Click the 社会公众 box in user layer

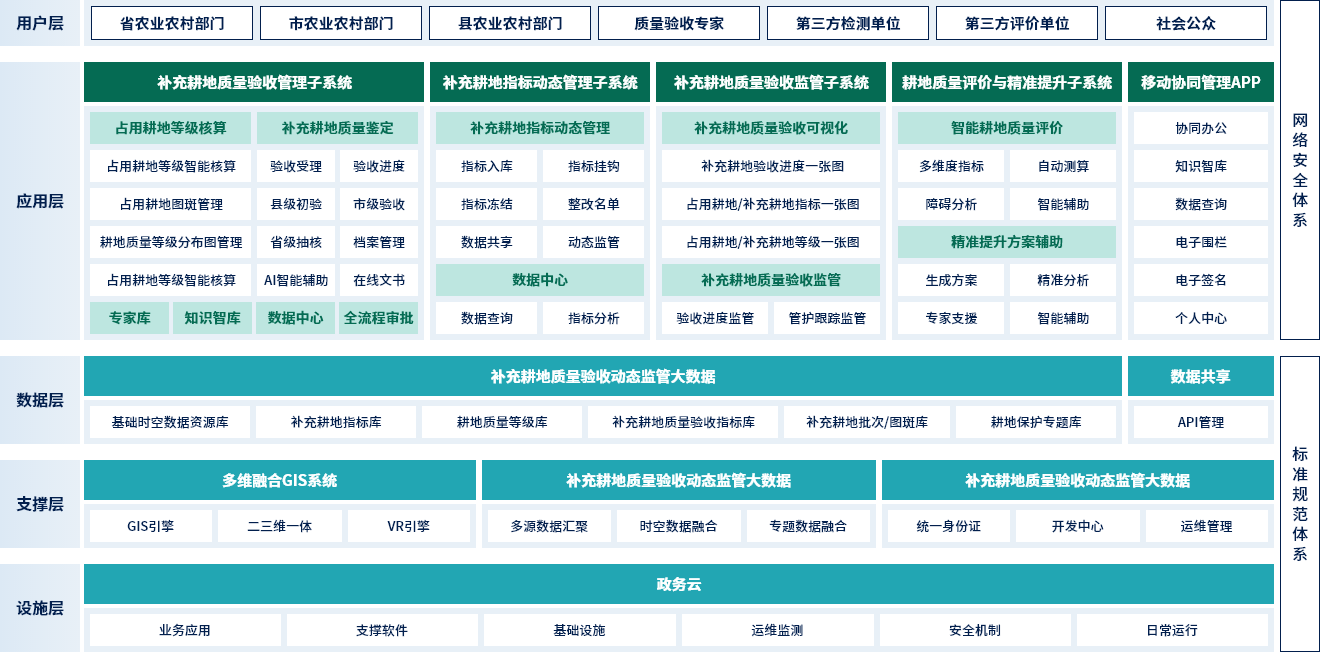point(1185,23)
